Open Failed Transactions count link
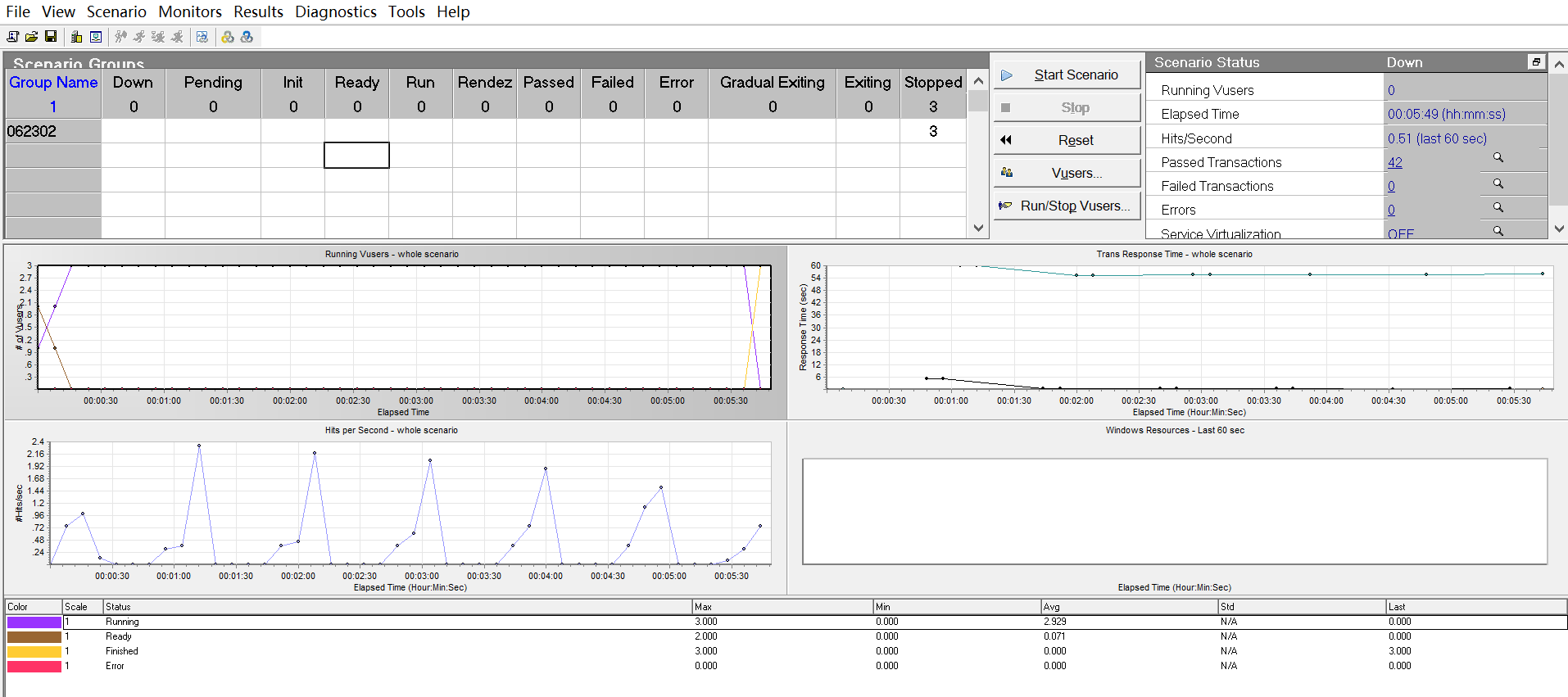Screen dimensions: 1568x697 tap(1391, 186)
